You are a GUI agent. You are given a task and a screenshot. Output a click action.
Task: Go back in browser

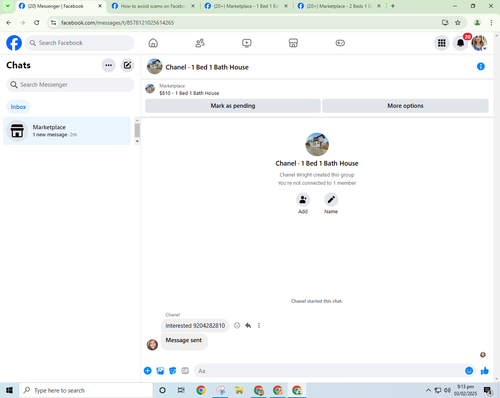coord(9,23)
